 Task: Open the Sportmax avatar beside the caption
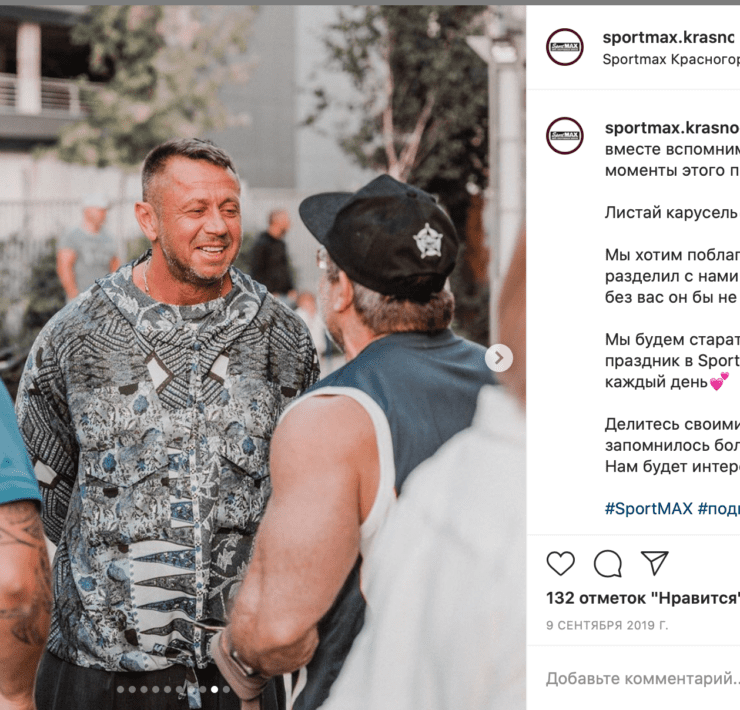coord(564,135)
